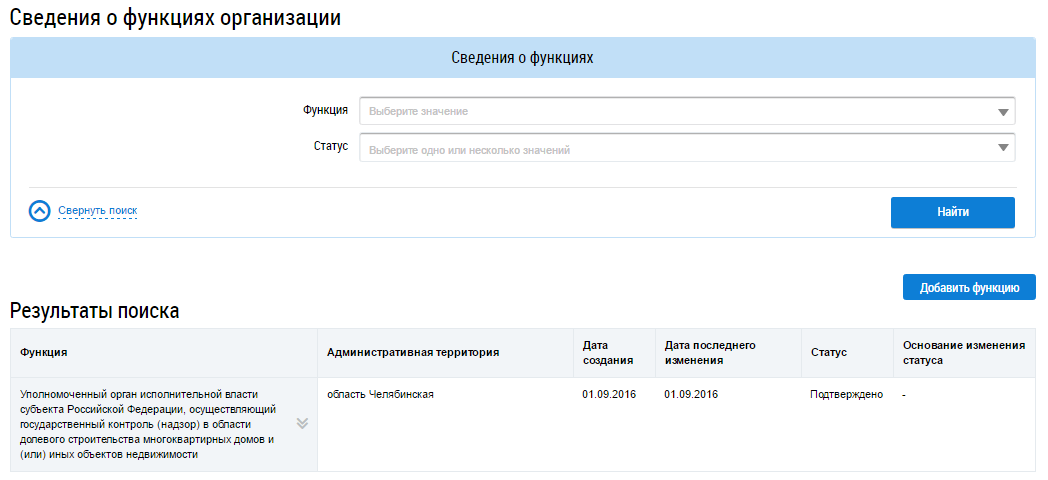Viewport: 1048px width, 480px height.
Task: Click the Административная территория column header
Action: point(412,353)
